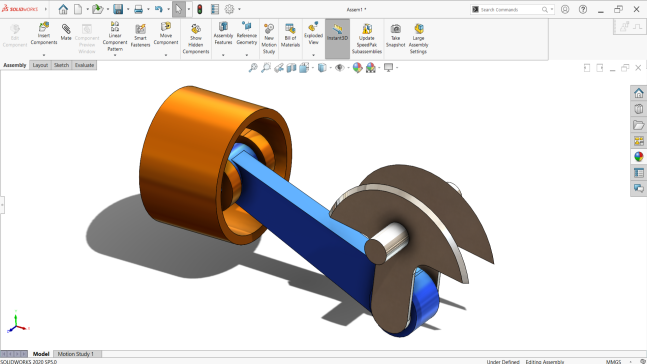Open Design Library in task pane
Screen dimensions: 647x364
pos(639,109)
